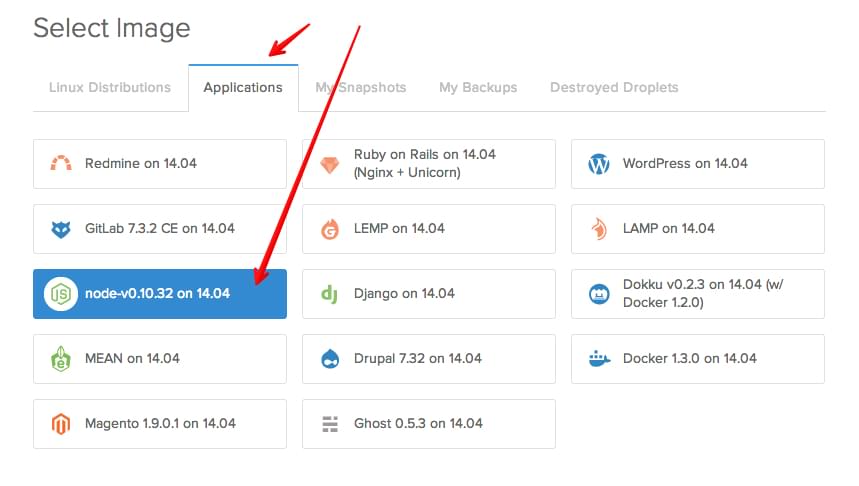Pick WordPress on 14.04 image

(698, 164)
